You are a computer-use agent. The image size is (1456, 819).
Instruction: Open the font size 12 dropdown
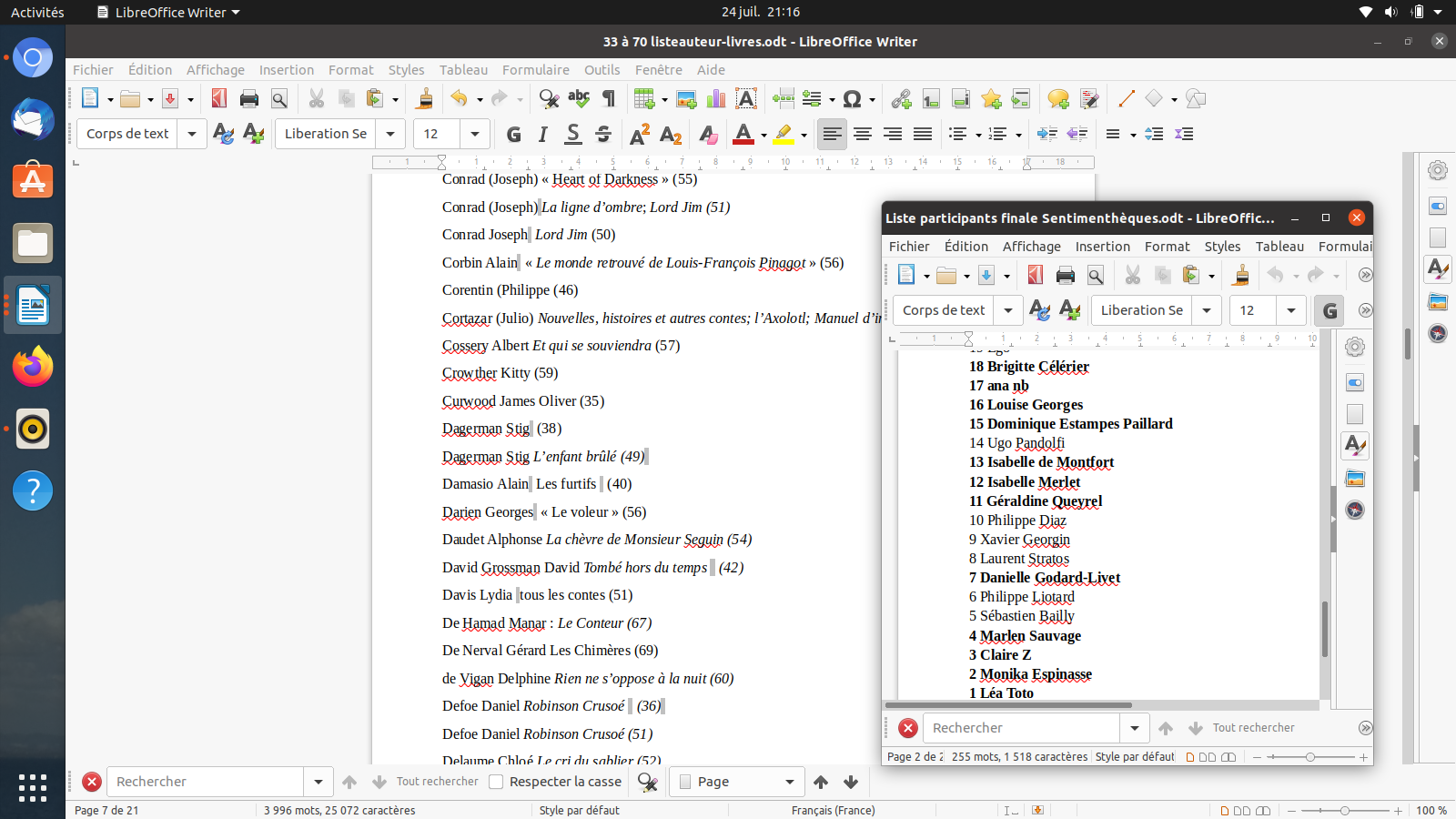tap(474, 135)
